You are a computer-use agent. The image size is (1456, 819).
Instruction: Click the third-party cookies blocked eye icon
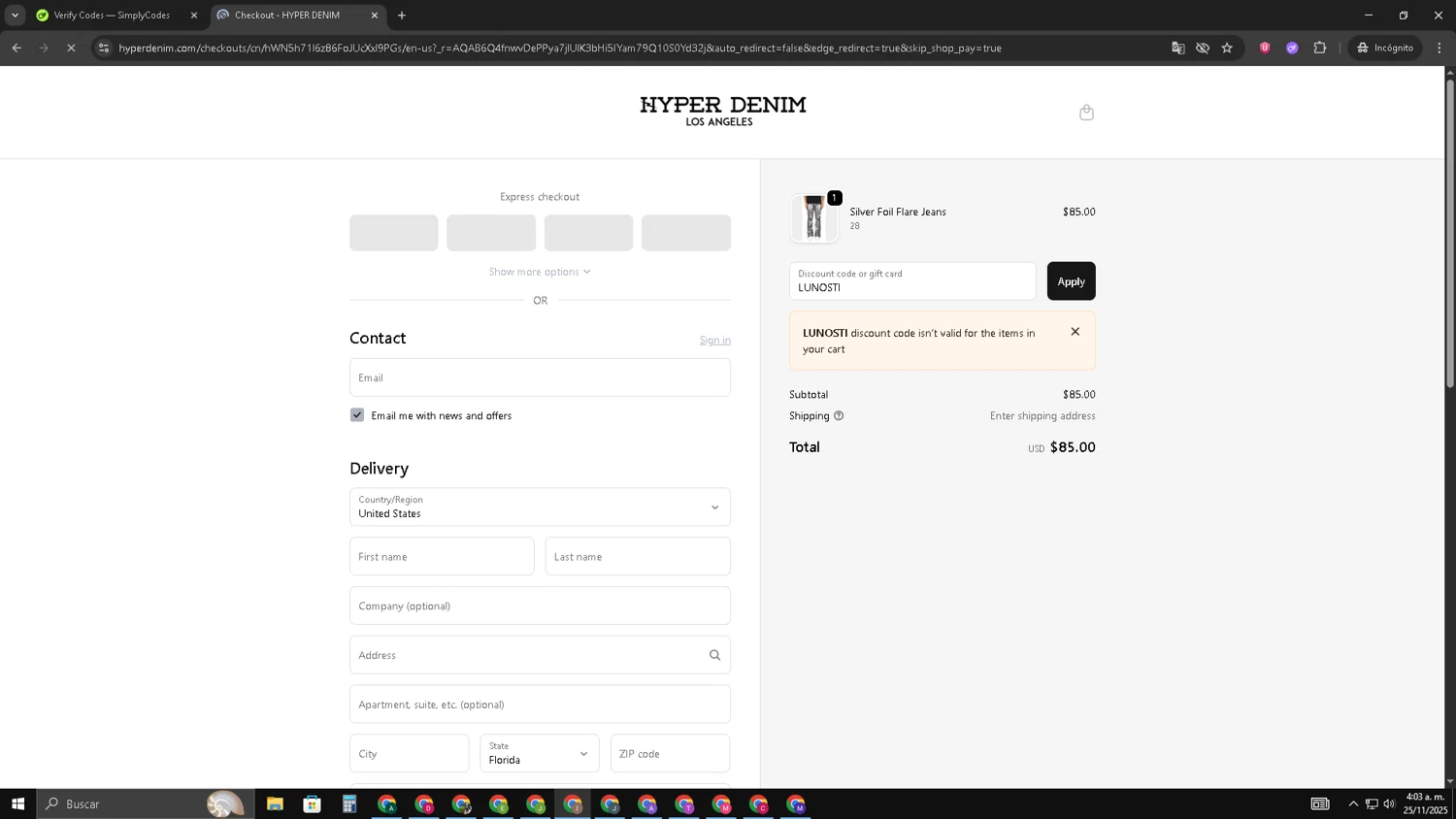1203,48
